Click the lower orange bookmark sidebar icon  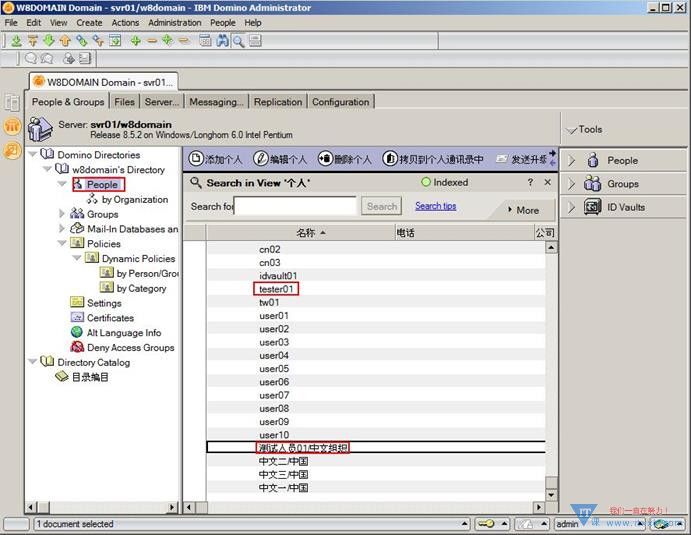12,151
